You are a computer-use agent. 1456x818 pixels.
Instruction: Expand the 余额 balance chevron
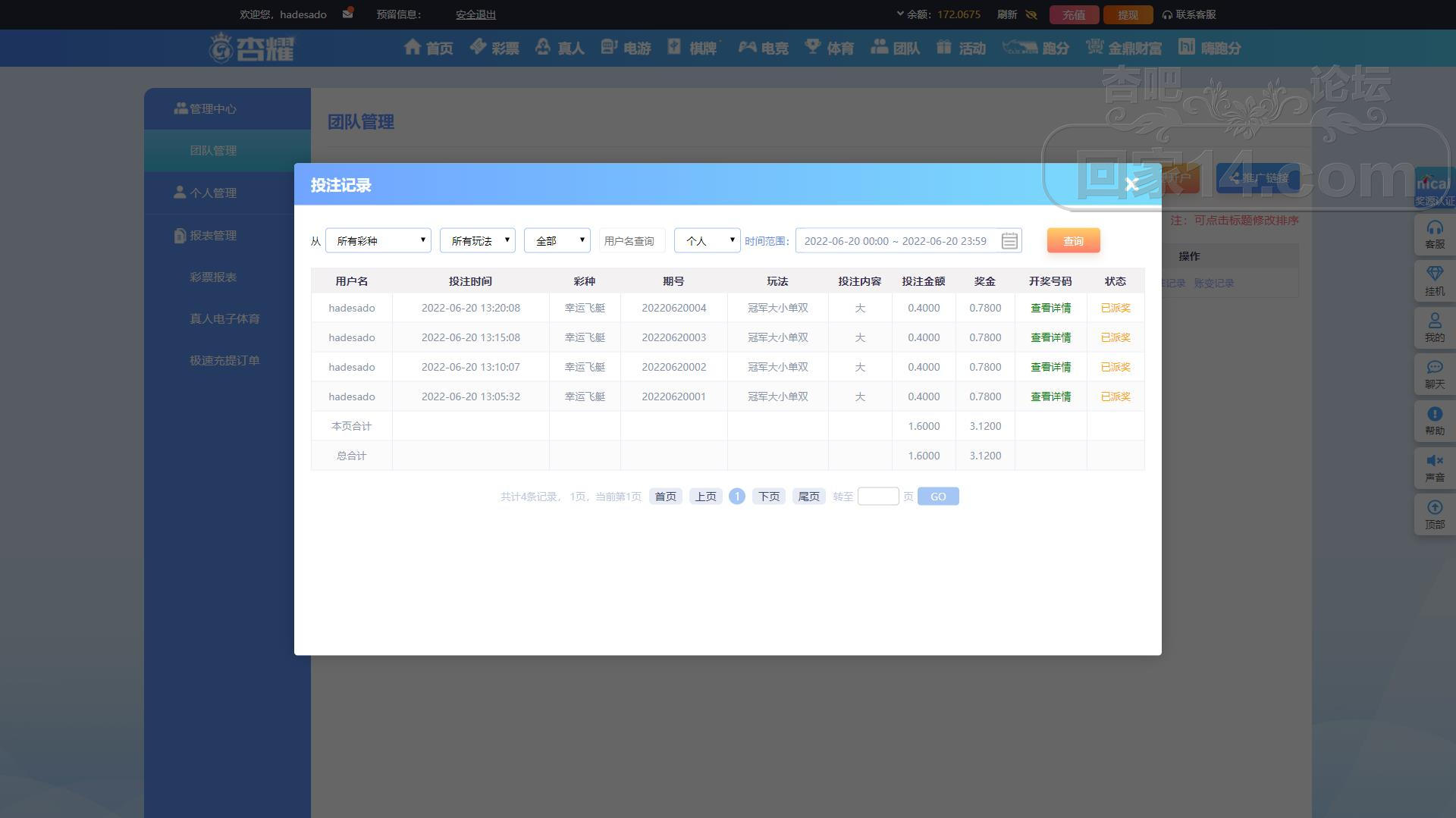[x=900, y=14]
